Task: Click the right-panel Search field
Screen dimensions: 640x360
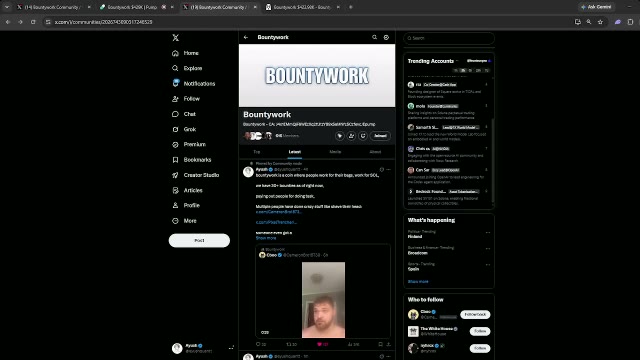Action: tap(449, 38)
